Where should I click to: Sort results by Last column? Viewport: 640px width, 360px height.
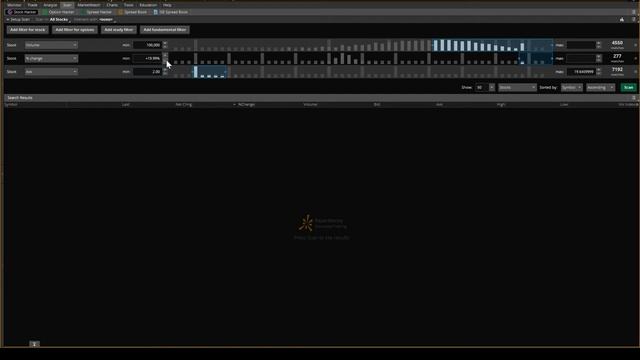click(126, 104)
